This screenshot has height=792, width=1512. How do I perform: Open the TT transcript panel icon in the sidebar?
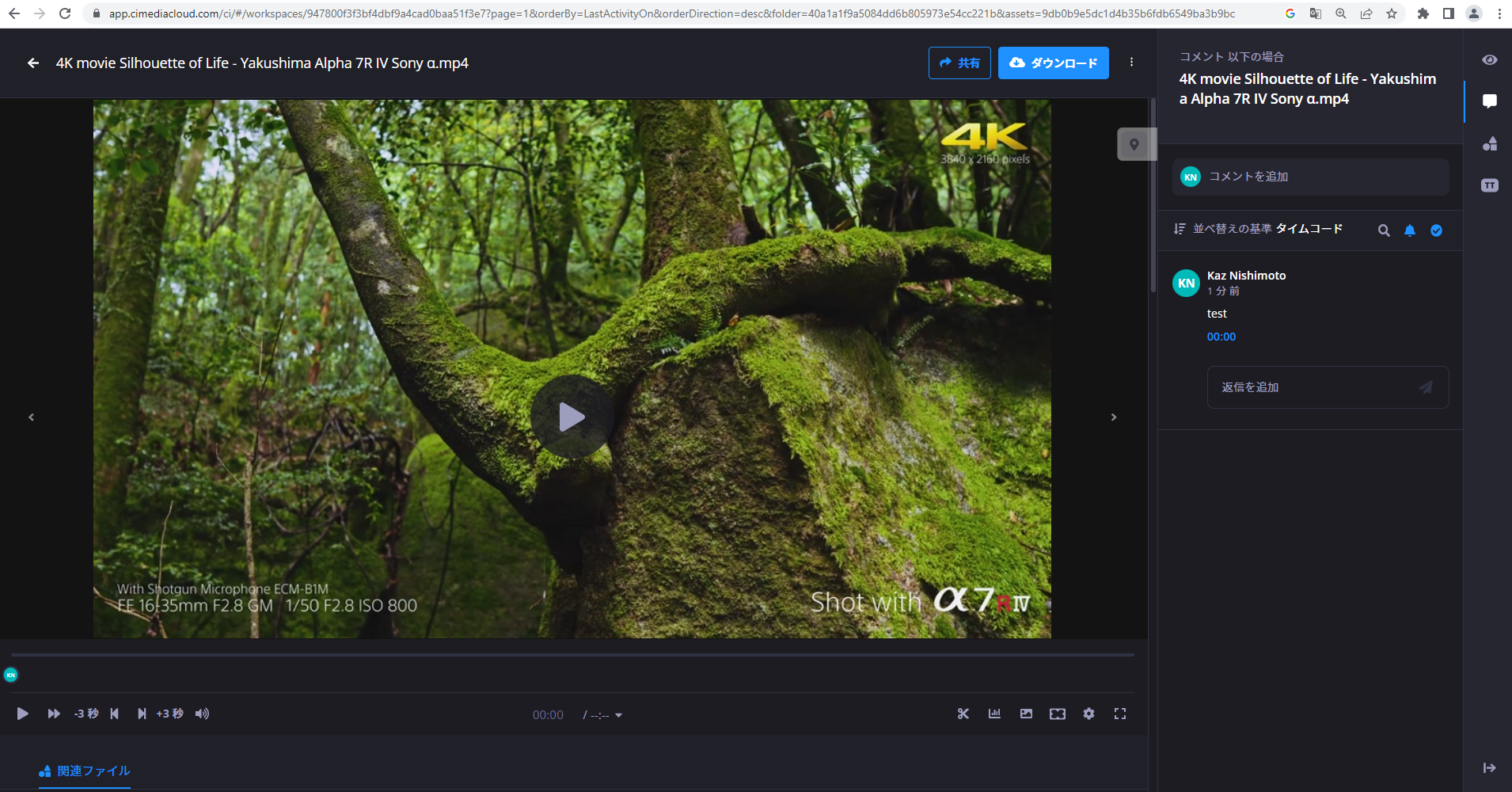pyautogui.click(x=1490, y=185)
